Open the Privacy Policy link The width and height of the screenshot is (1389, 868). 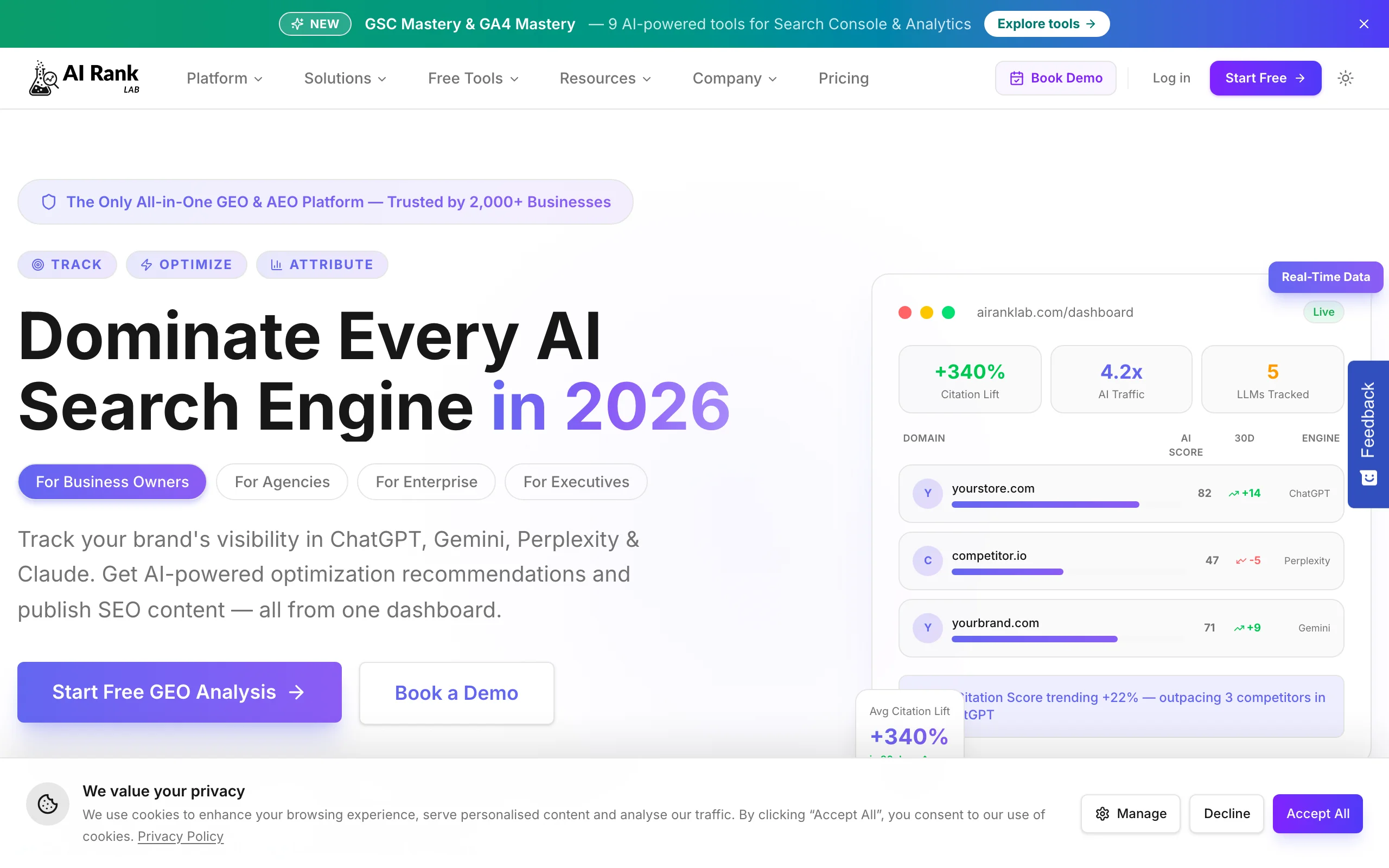180,837
